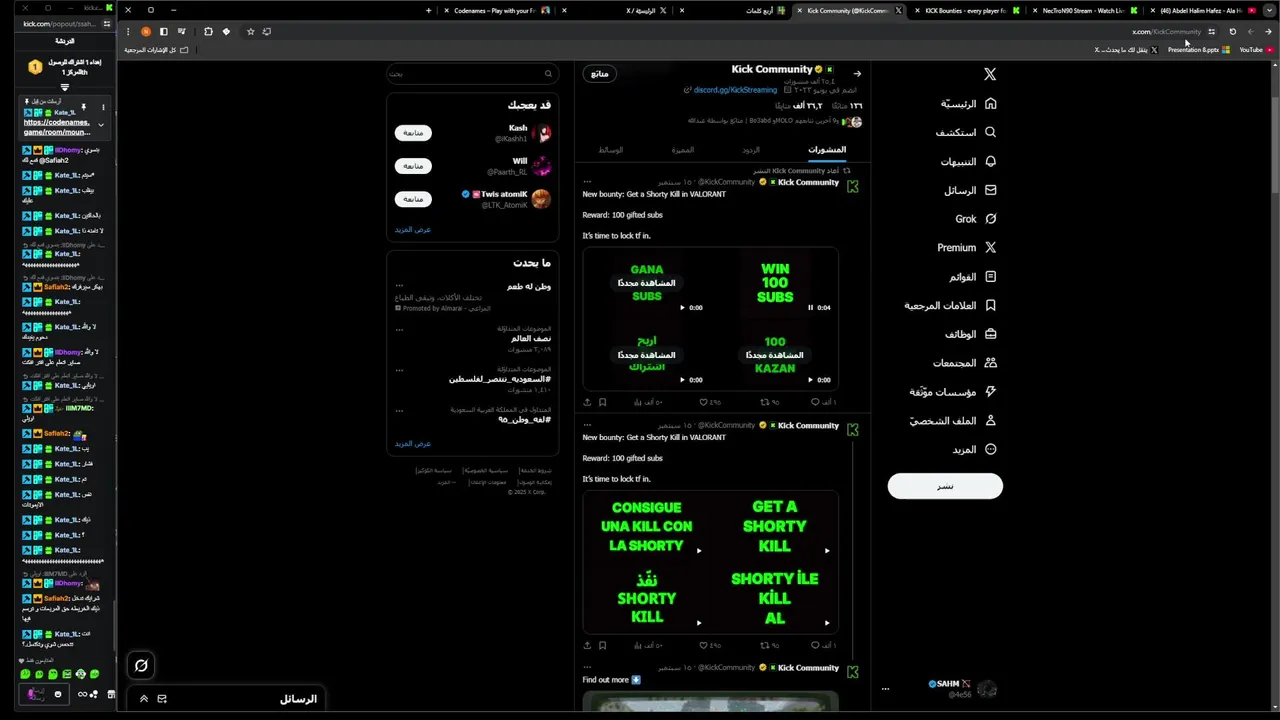Follow Will with متابعة button

point(413,166)
